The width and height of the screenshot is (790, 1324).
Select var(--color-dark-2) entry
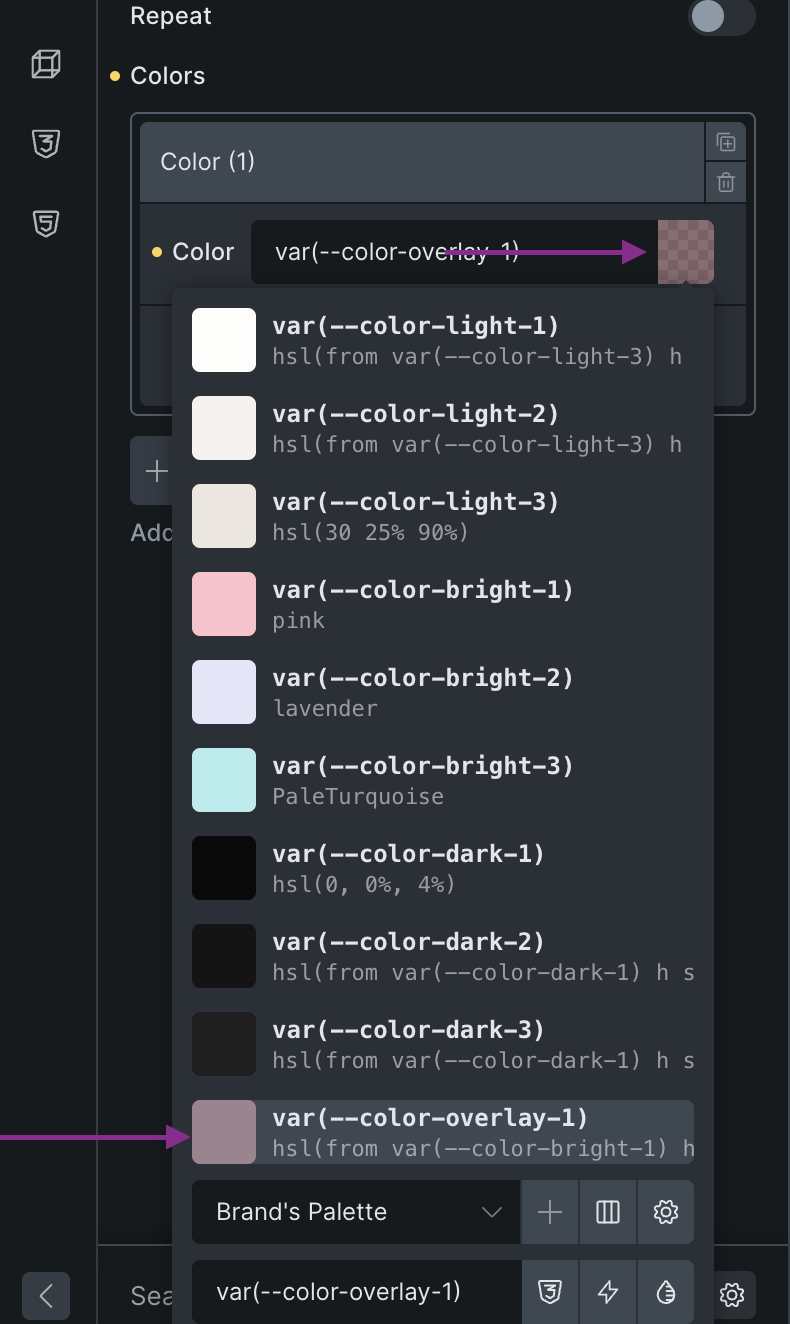[x=442, y=956]
